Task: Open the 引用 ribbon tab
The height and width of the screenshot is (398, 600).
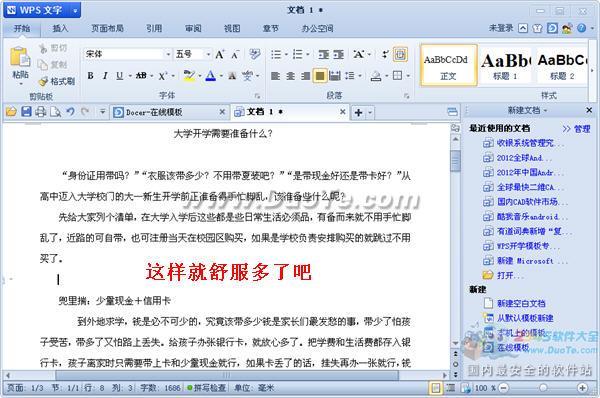Action: click(154, 28)
